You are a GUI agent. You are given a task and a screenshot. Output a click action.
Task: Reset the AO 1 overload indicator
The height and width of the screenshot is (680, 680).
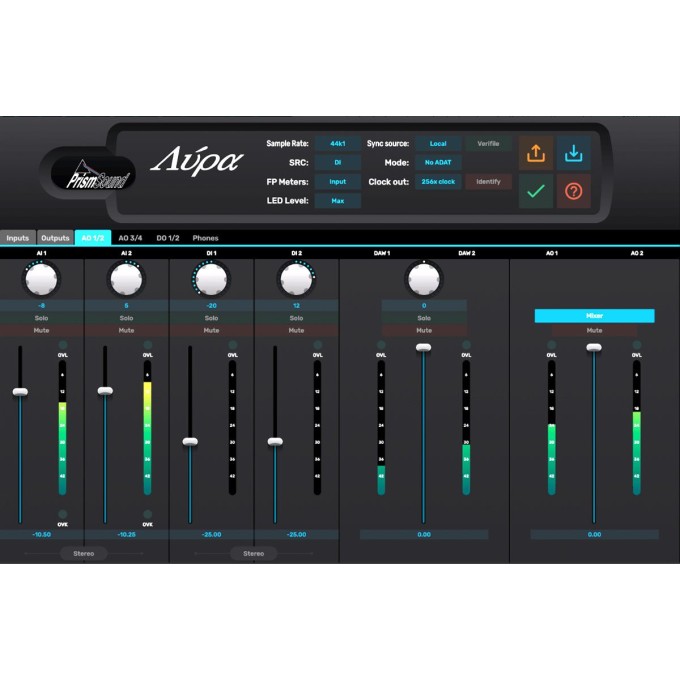point(551,345)
